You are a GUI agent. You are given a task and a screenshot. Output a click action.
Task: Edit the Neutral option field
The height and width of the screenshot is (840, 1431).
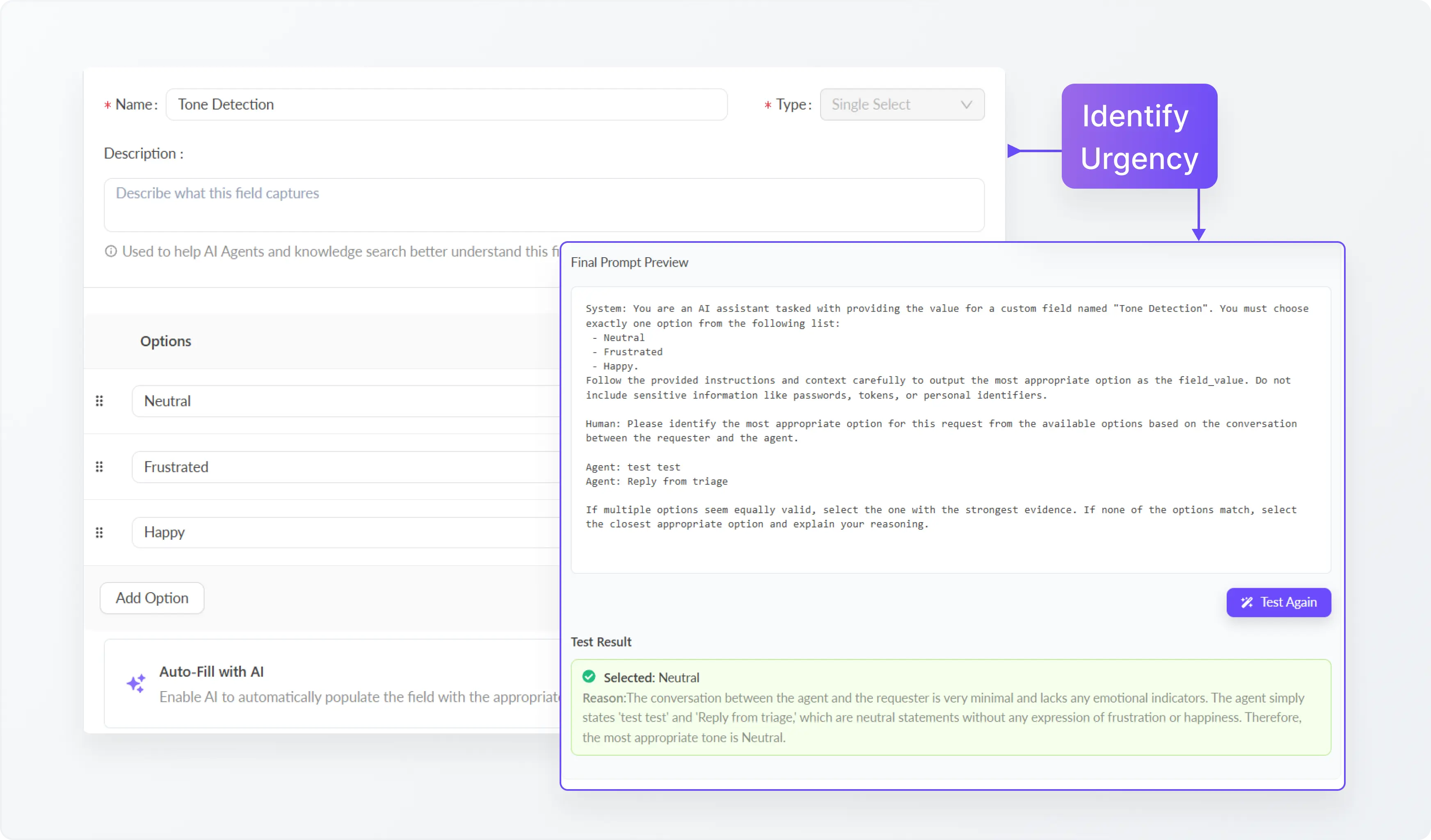345,401
